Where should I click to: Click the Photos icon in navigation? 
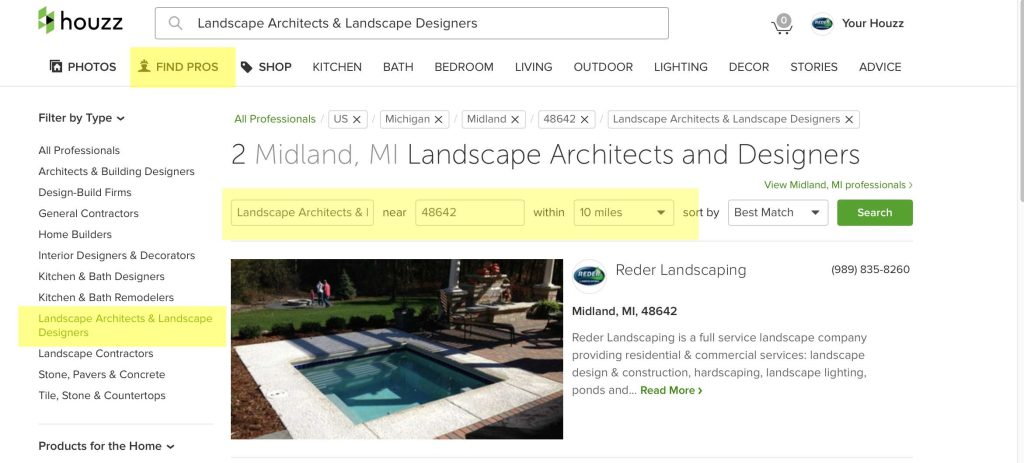tap(56, 67)
